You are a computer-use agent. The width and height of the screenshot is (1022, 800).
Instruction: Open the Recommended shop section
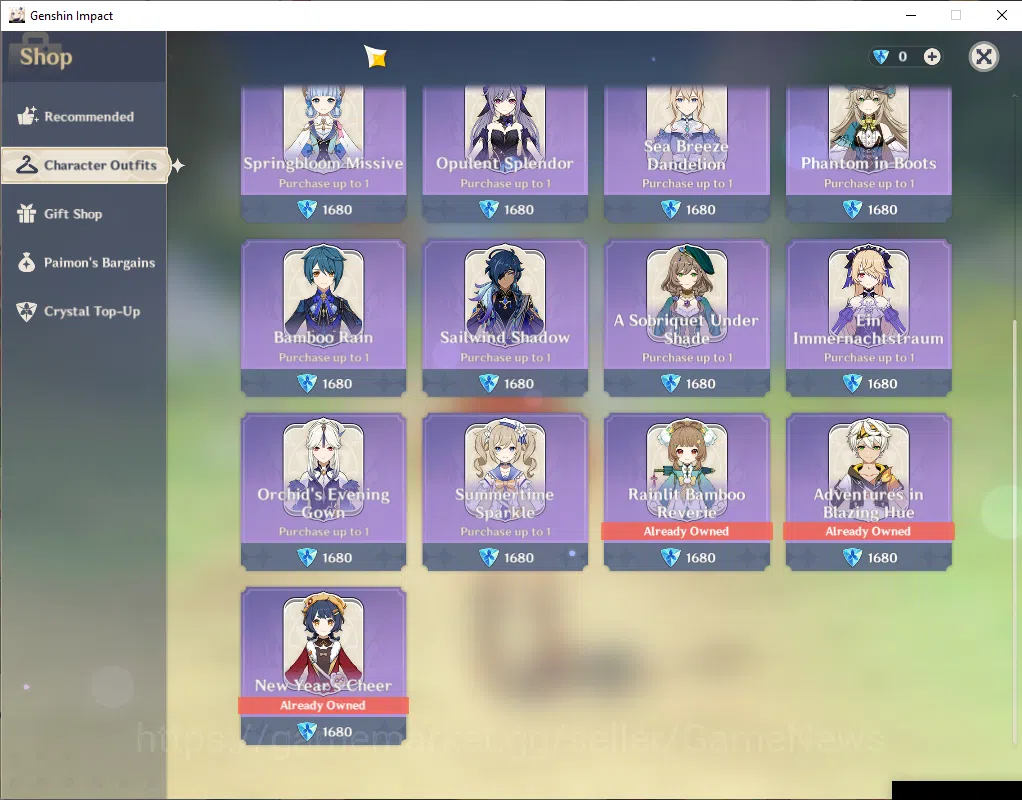(x=83, y=117)
